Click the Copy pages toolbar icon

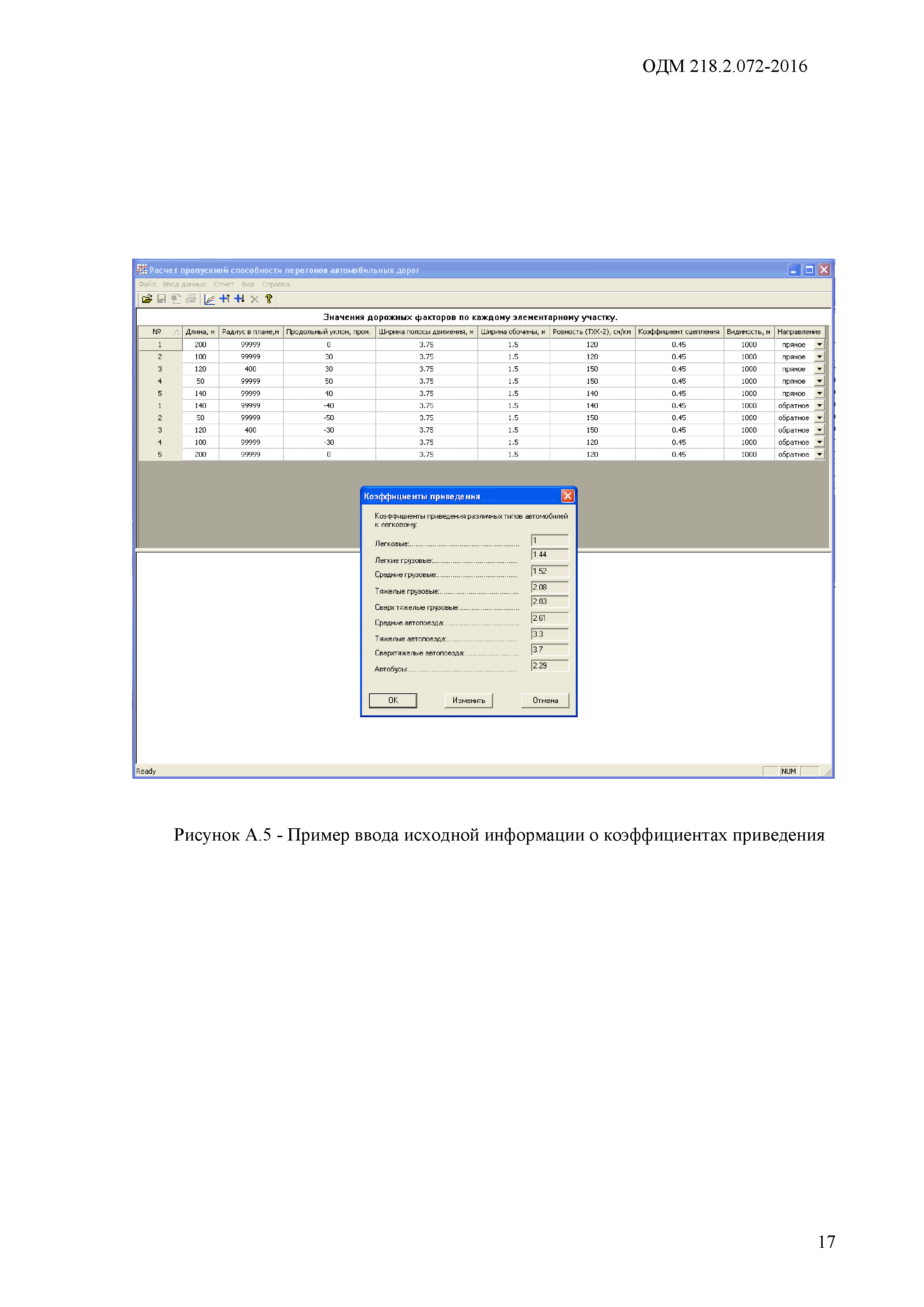coord(177,299)
